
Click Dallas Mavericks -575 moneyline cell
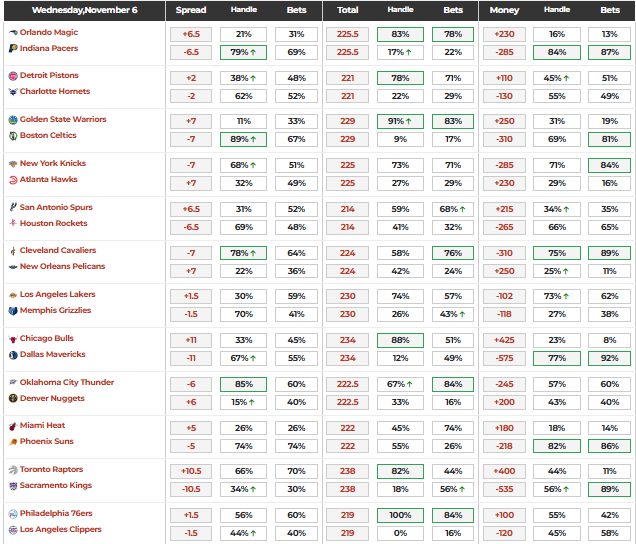tap(504, 358)
